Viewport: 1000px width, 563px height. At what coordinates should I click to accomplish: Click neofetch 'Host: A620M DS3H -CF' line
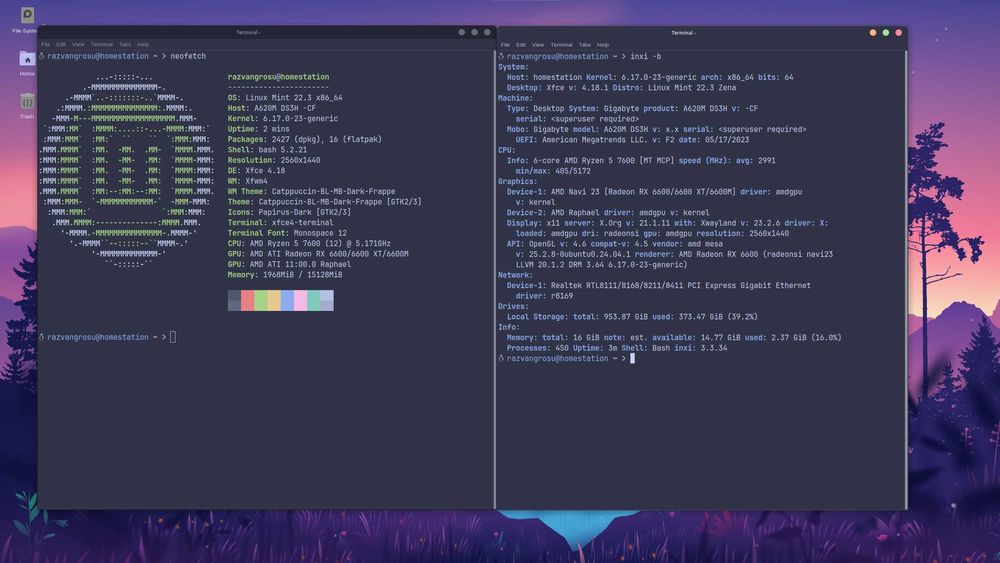(x=272, y=108)
